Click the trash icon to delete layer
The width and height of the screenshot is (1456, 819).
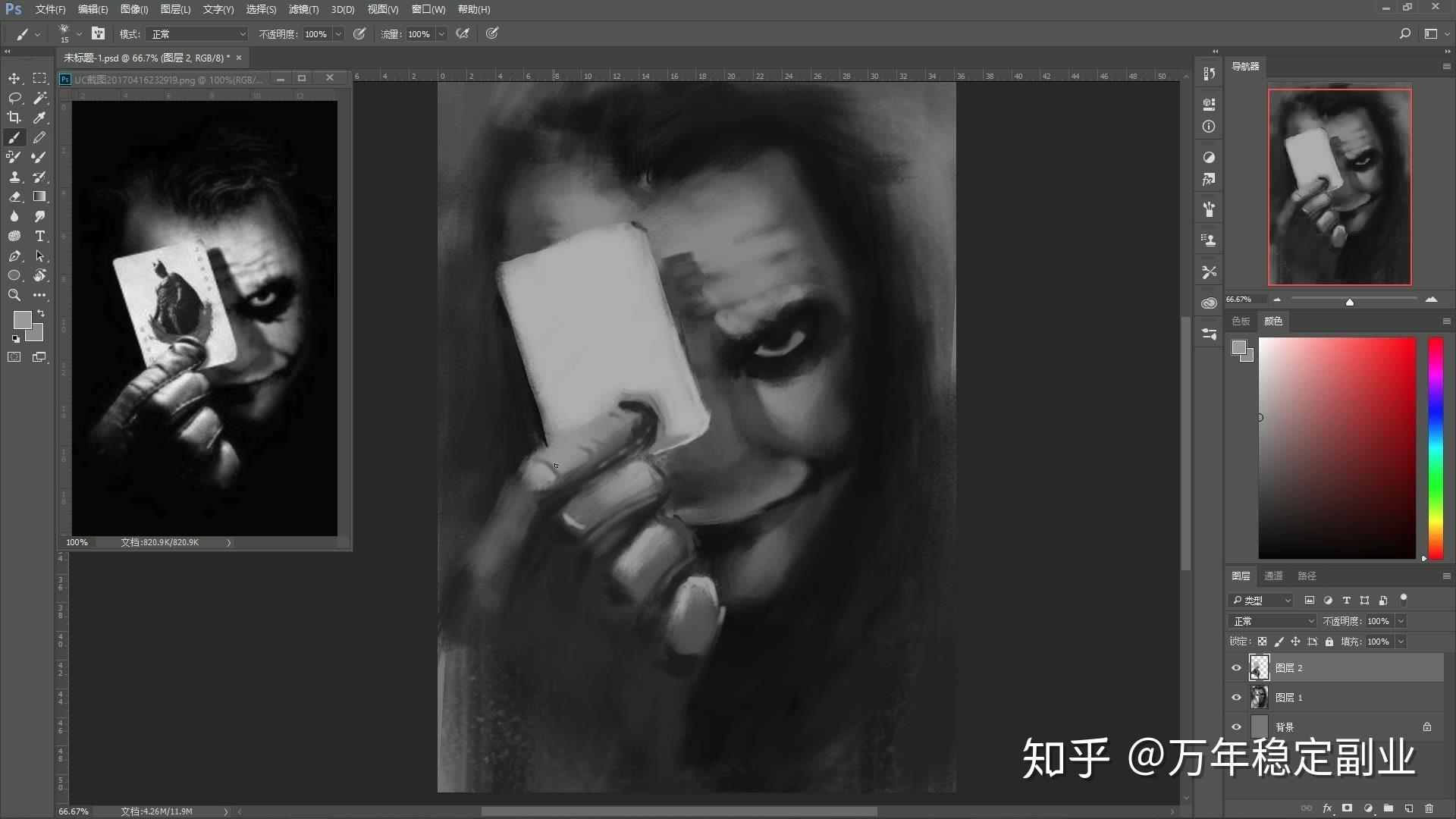point(1429,808)
